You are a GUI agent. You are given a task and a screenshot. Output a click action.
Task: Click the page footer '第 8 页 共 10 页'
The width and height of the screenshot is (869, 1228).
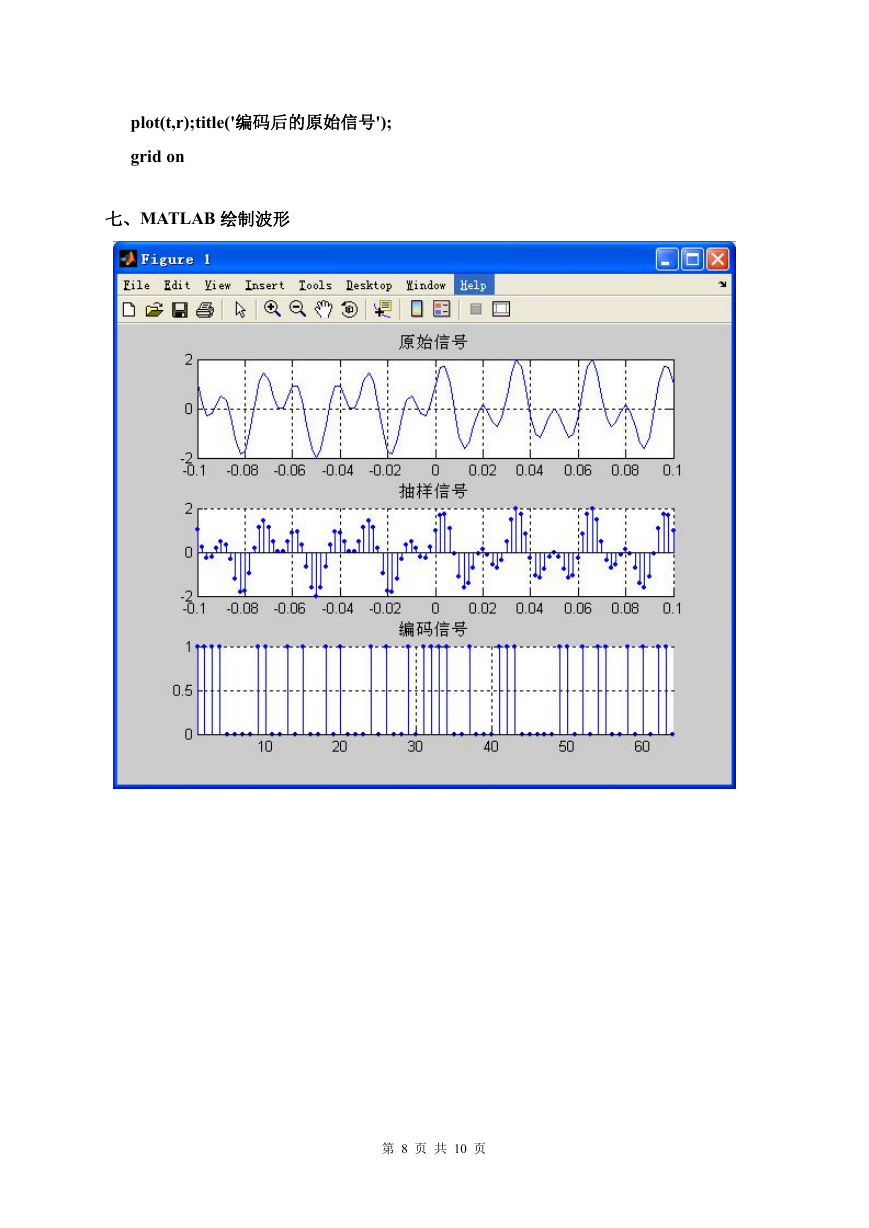(434, 1149)
